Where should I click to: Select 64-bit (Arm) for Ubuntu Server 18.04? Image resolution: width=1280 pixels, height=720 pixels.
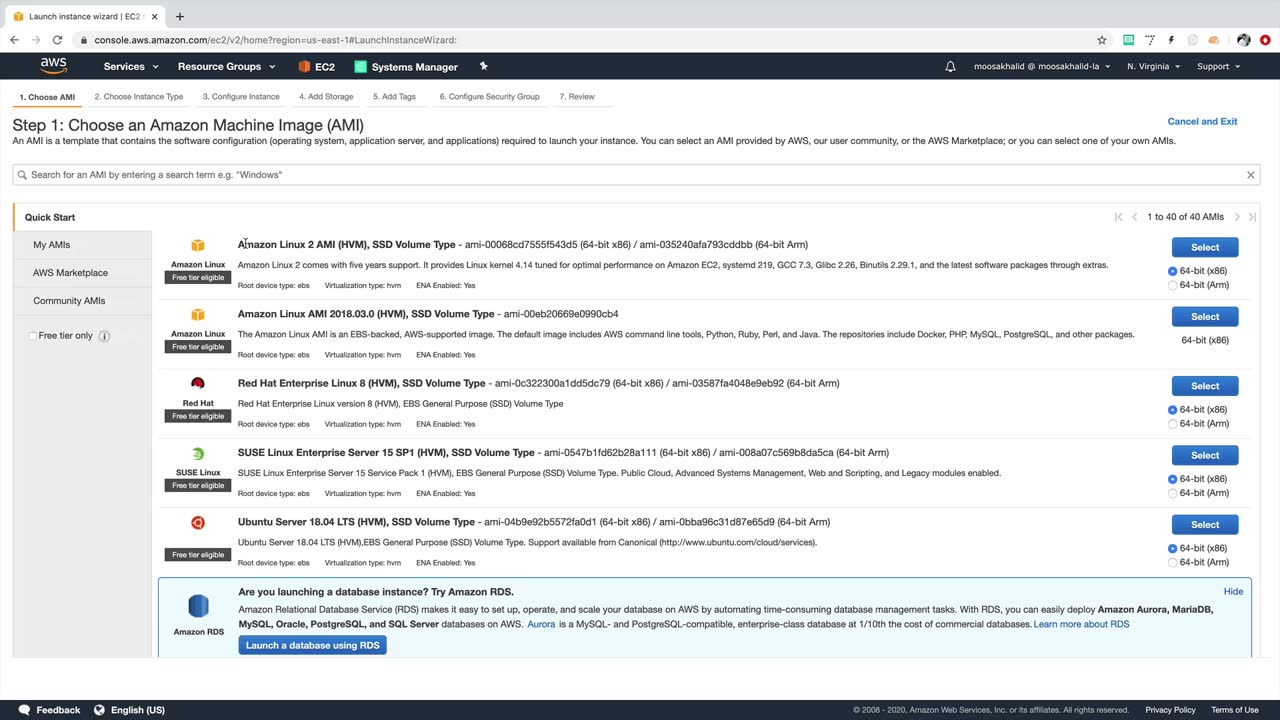[1173, 562]
